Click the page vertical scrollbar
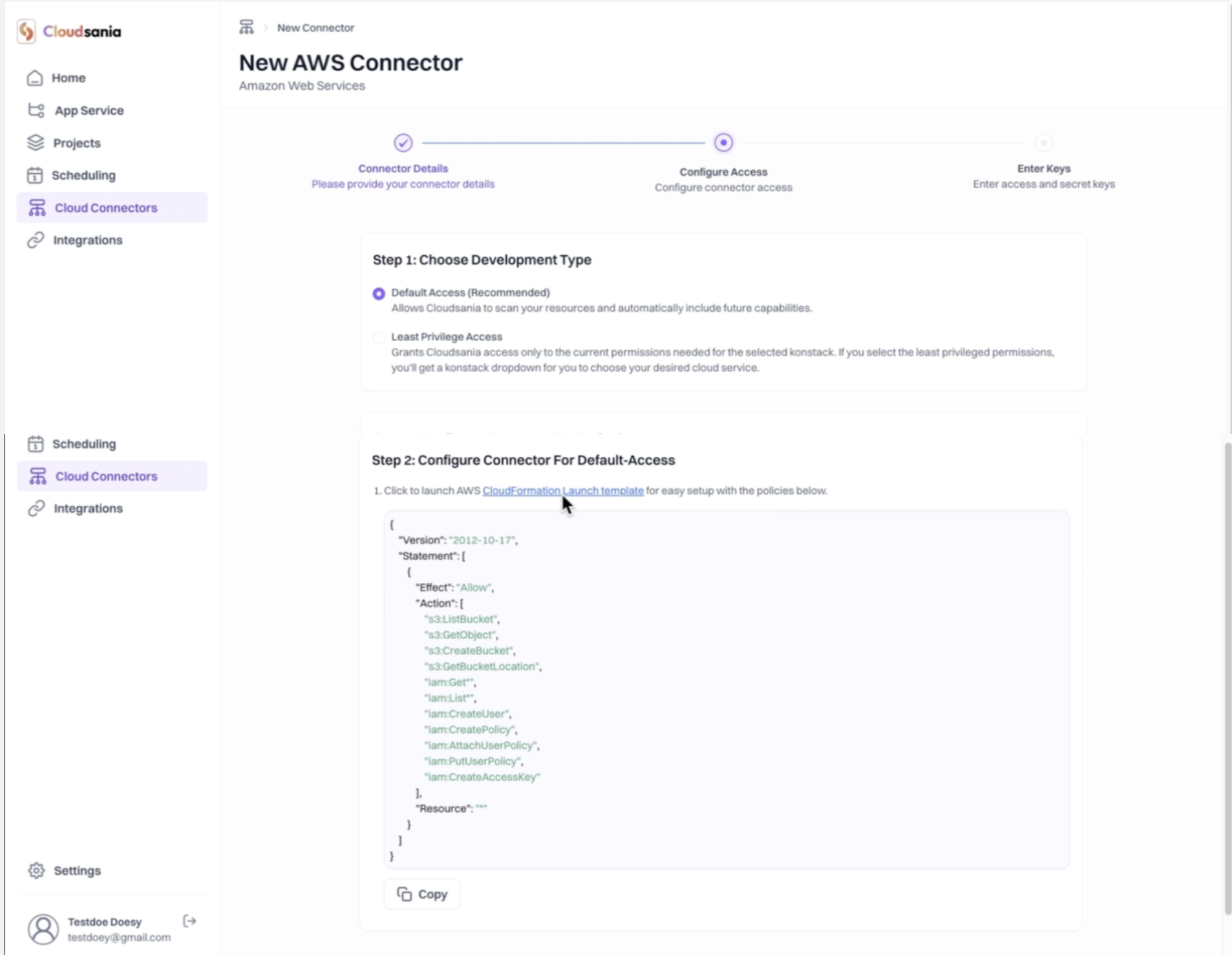 pos(1227,678)
